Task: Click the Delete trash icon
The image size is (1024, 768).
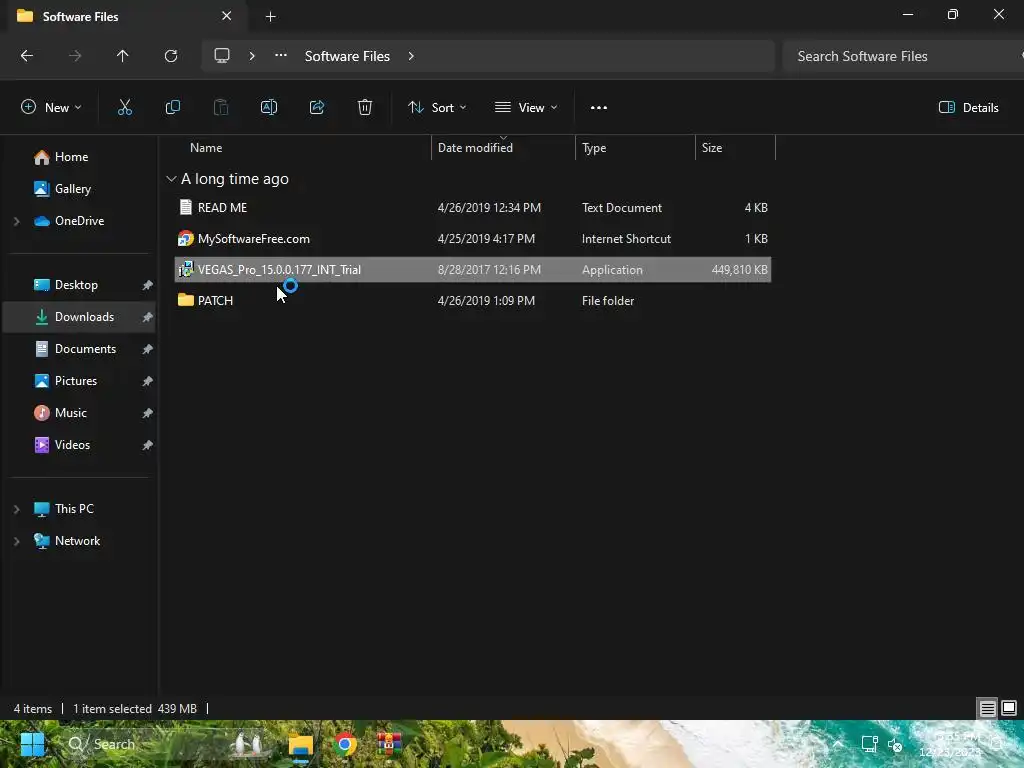Action: pos(365,108)
